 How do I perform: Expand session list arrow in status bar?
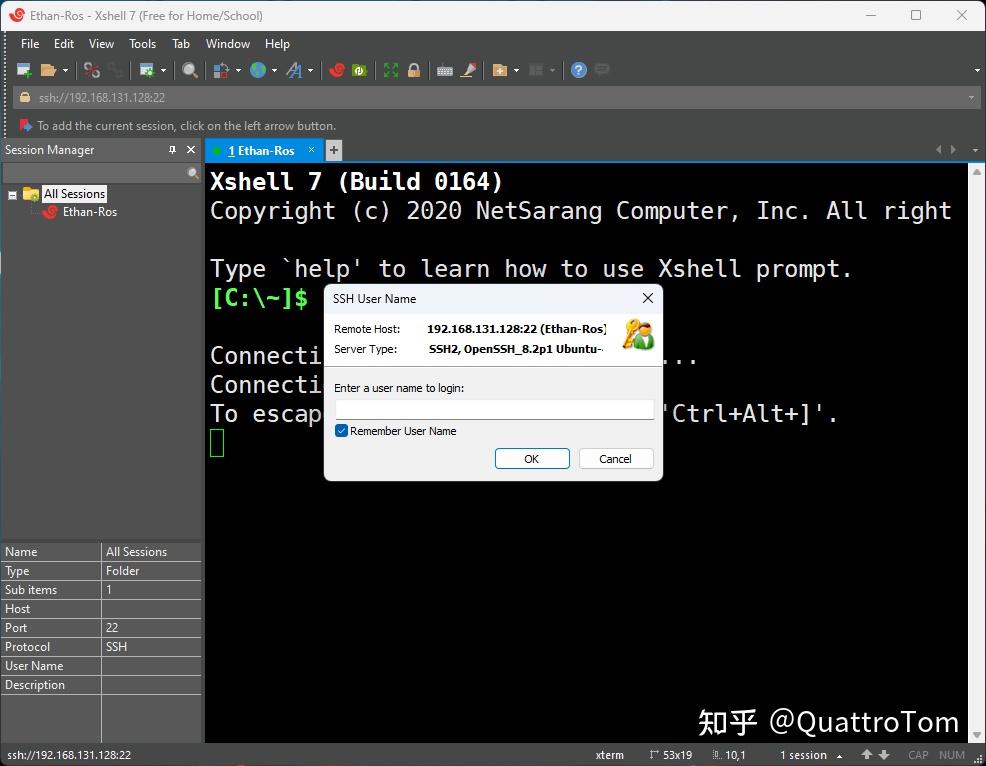[x=839, y=755]
